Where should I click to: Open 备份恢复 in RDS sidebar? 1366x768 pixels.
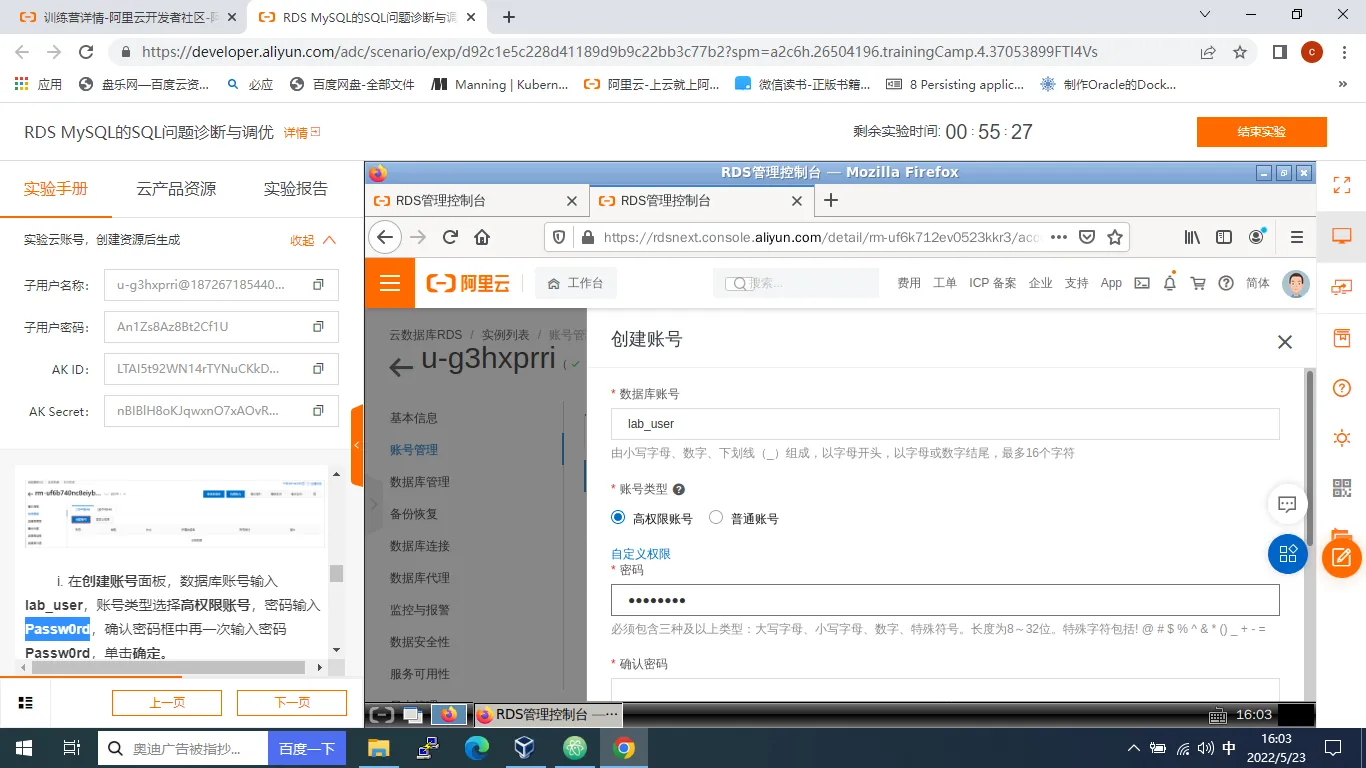[414, 514]
